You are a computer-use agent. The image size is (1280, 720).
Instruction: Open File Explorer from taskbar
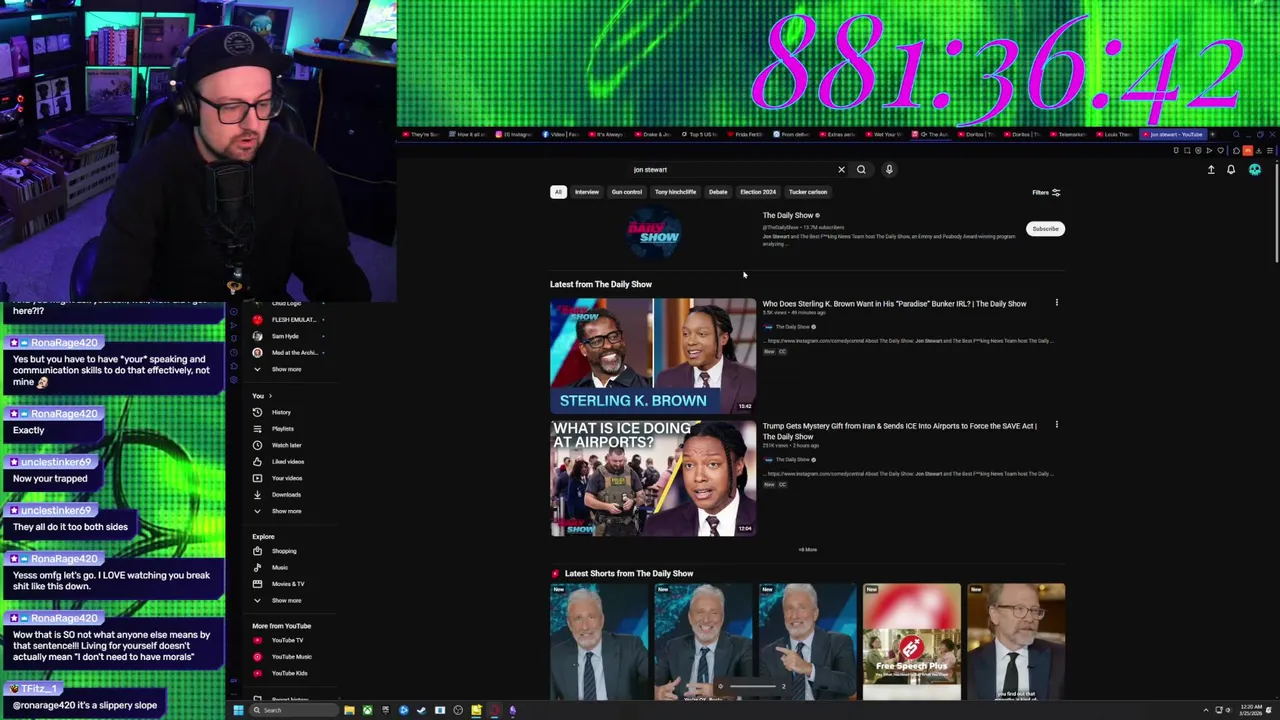[349, 710]
